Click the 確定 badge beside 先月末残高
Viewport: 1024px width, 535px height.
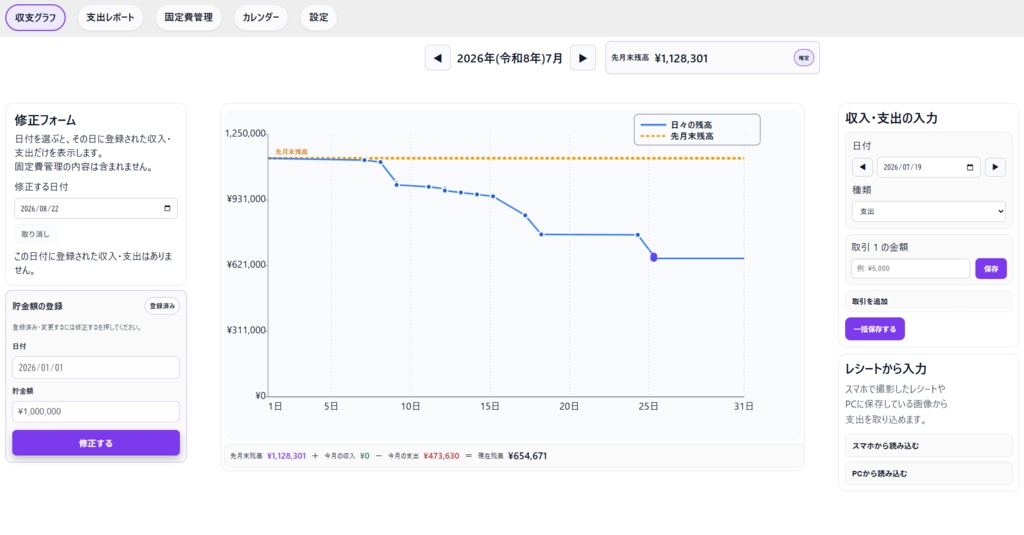tap(804, 58)
